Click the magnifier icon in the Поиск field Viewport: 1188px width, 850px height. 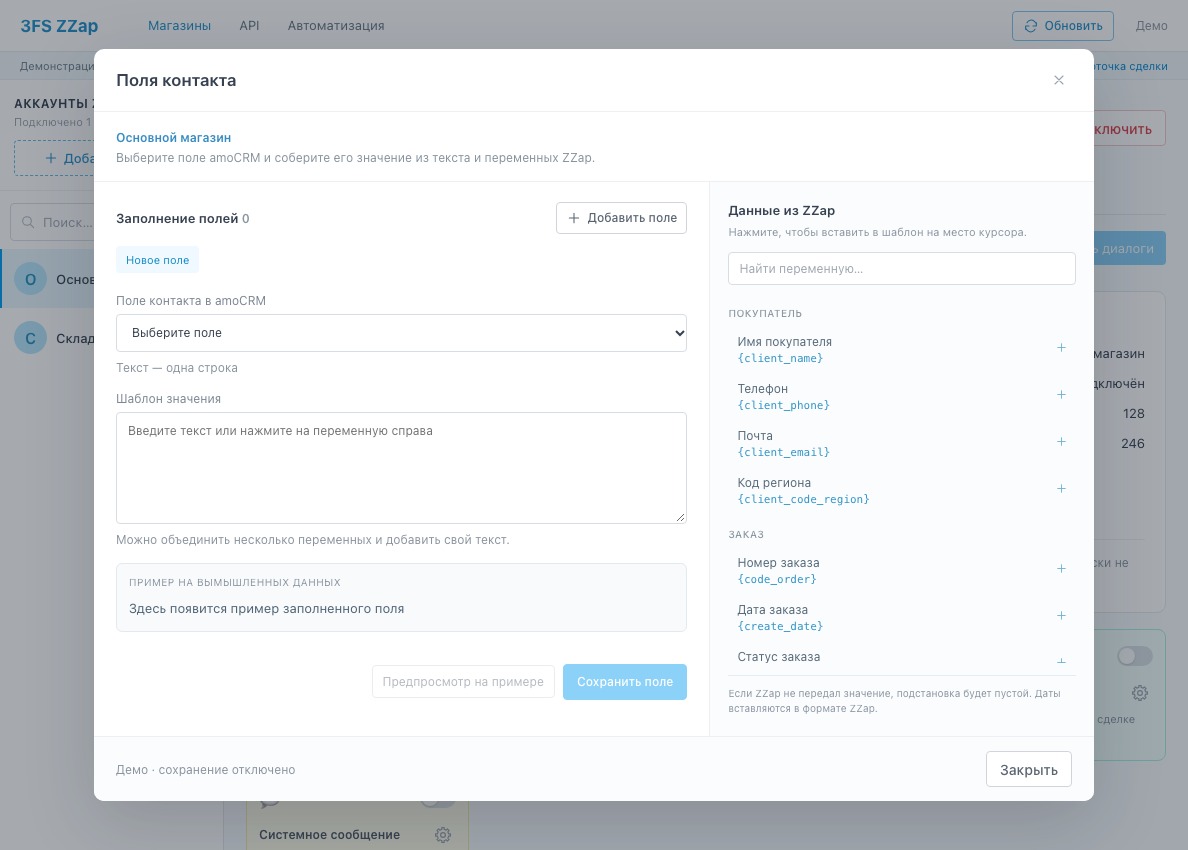point(28,222)
